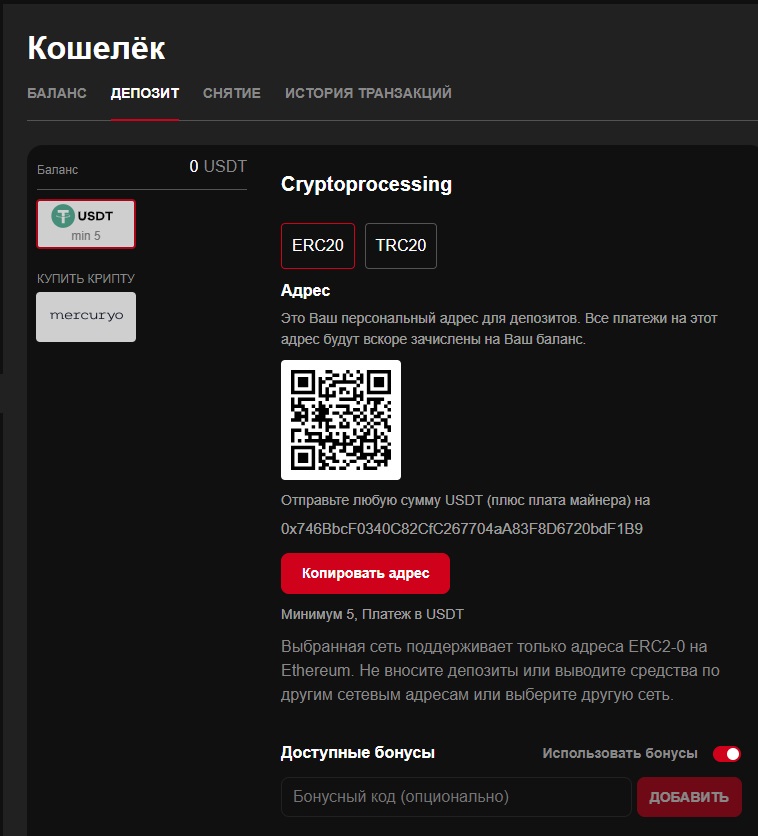The image size is (758, 836).
Task: Switch to the БАЛАНС tab
Action: pos(57,93)
